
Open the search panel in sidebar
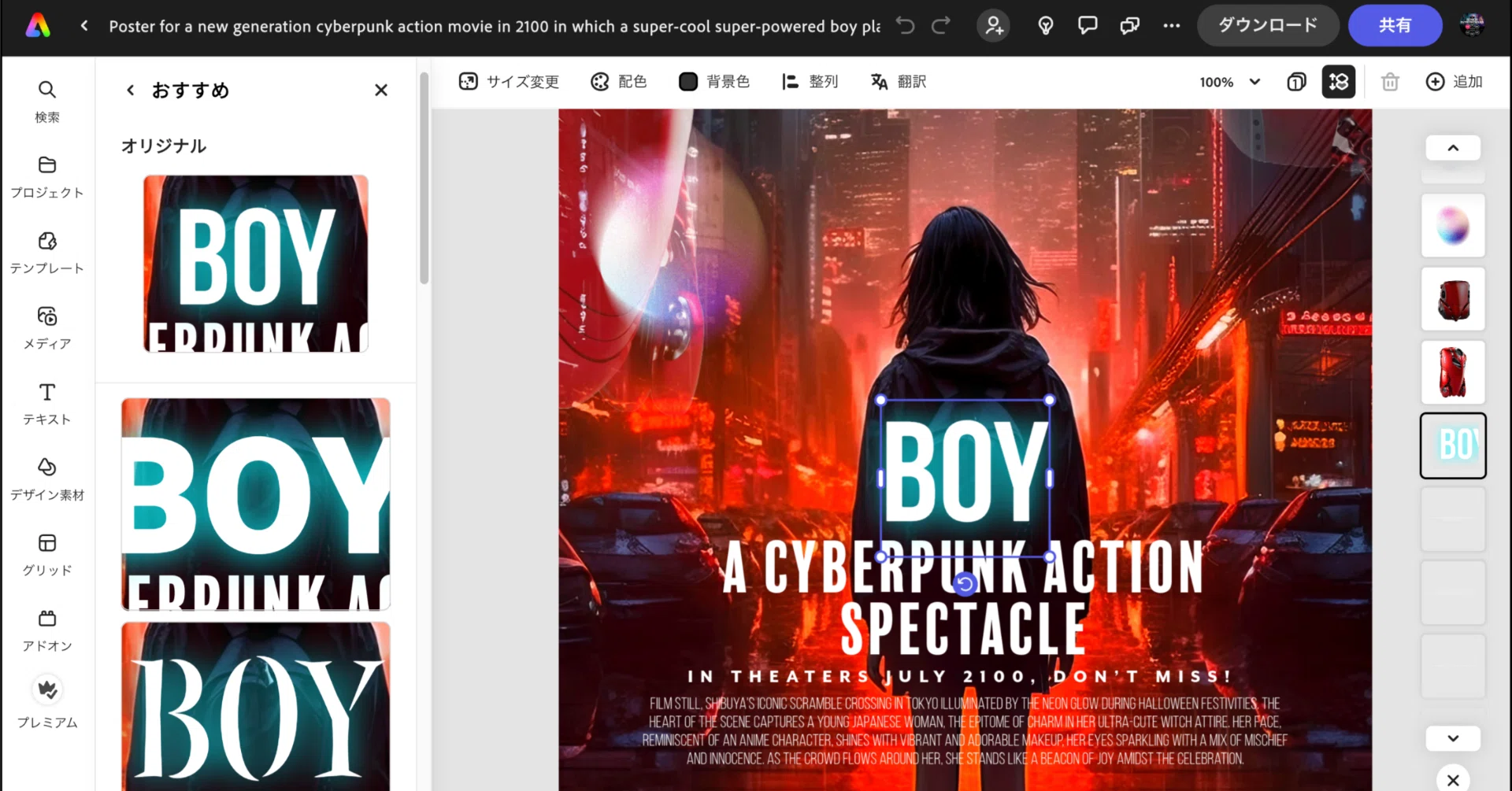(x=47, y=101)
